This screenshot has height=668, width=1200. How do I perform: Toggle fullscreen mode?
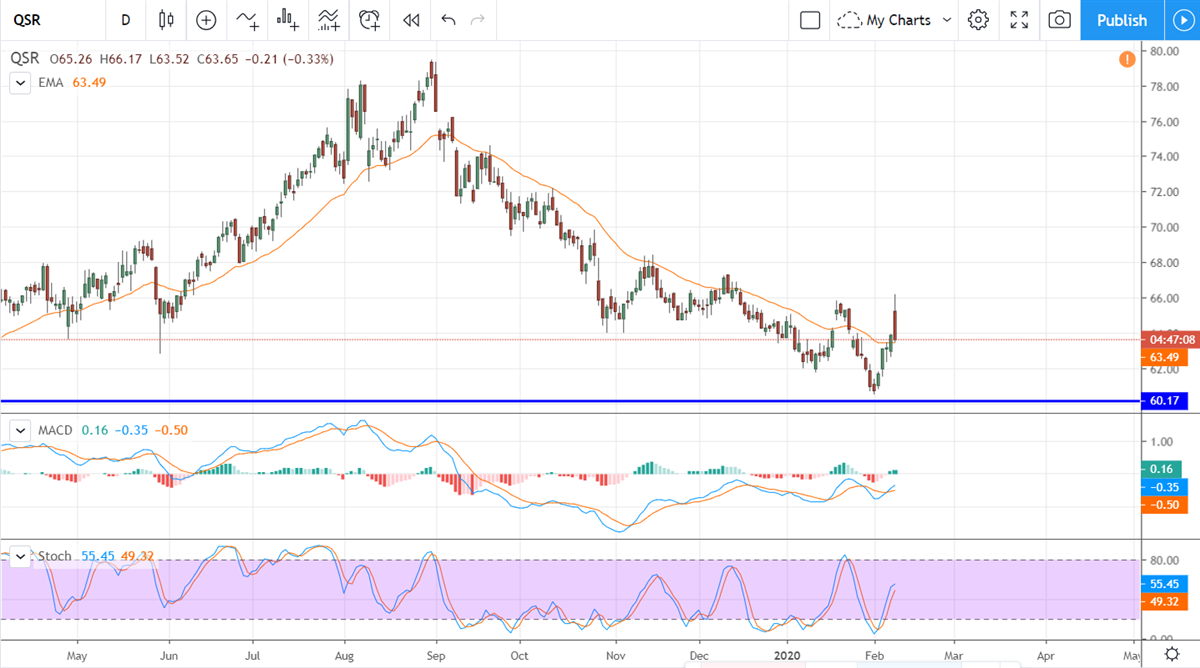1019,20
